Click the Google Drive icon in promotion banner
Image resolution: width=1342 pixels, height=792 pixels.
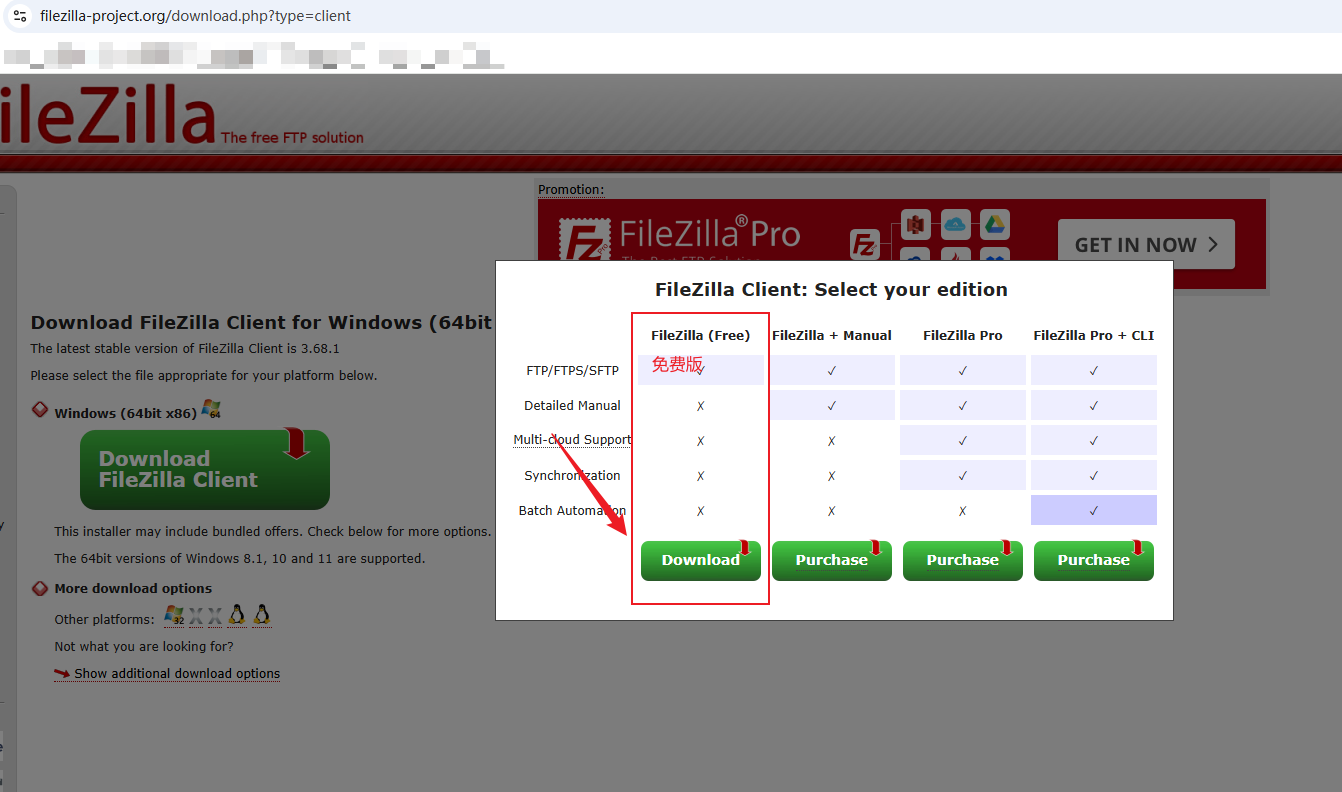click(994, 224)
